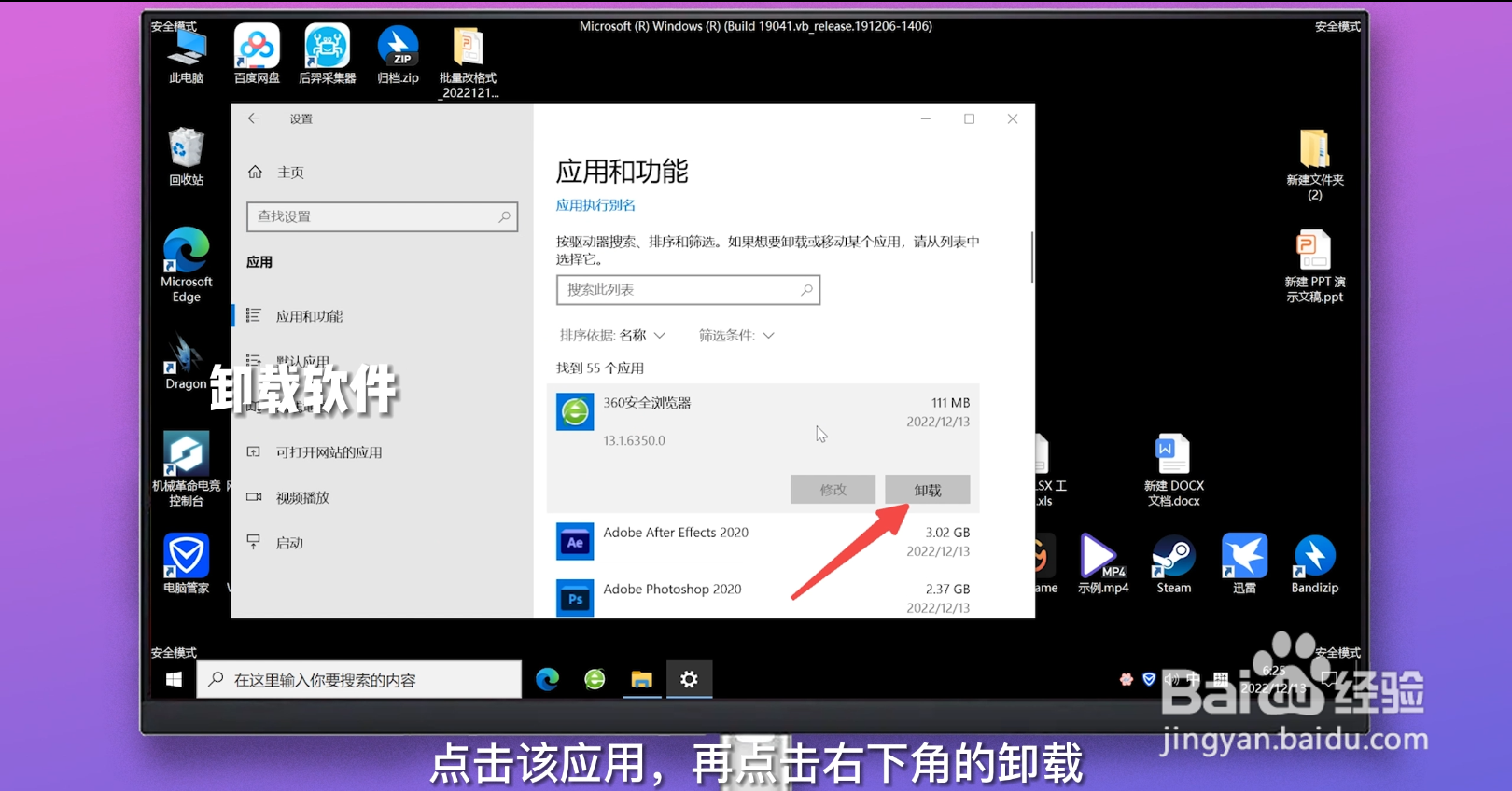
Task: Click 卸载 button for 360安全浏览器
Action: 928,490
